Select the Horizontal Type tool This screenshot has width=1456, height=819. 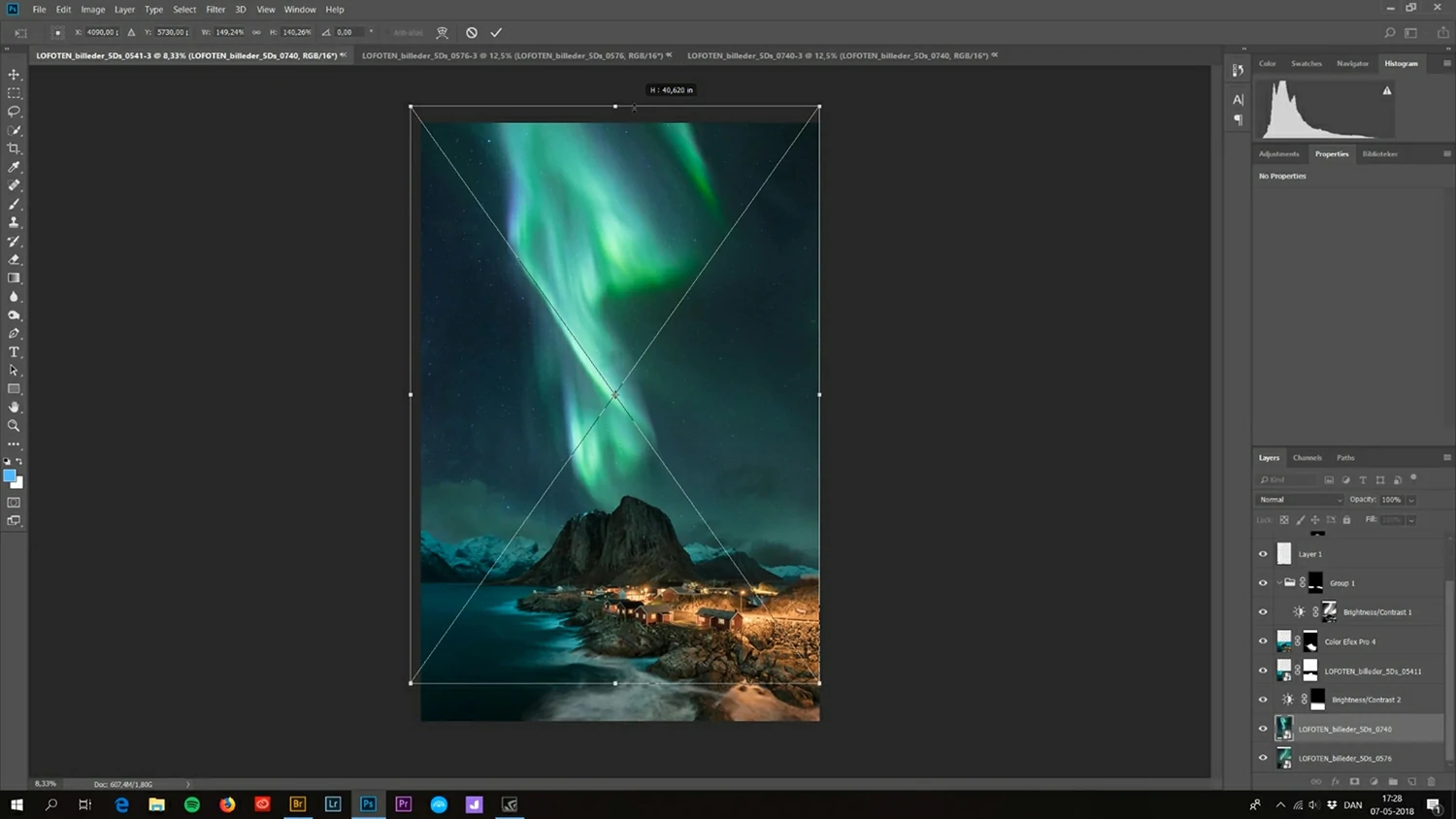[x=14, y=352]
